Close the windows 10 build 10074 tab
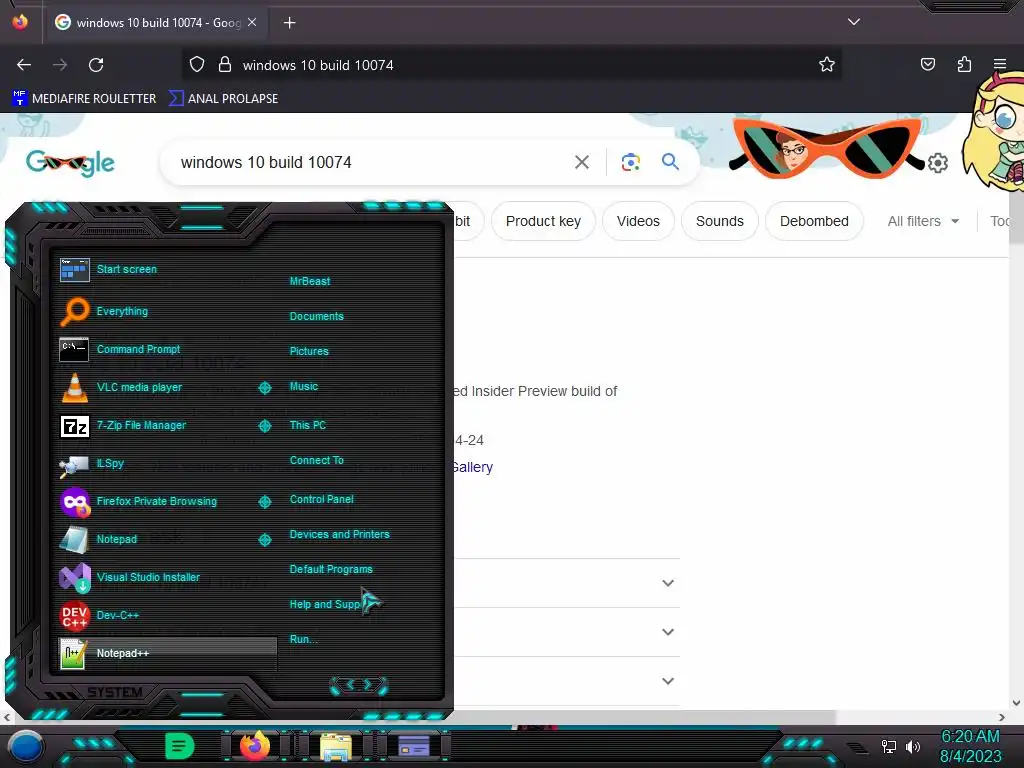 pos(252,22)
